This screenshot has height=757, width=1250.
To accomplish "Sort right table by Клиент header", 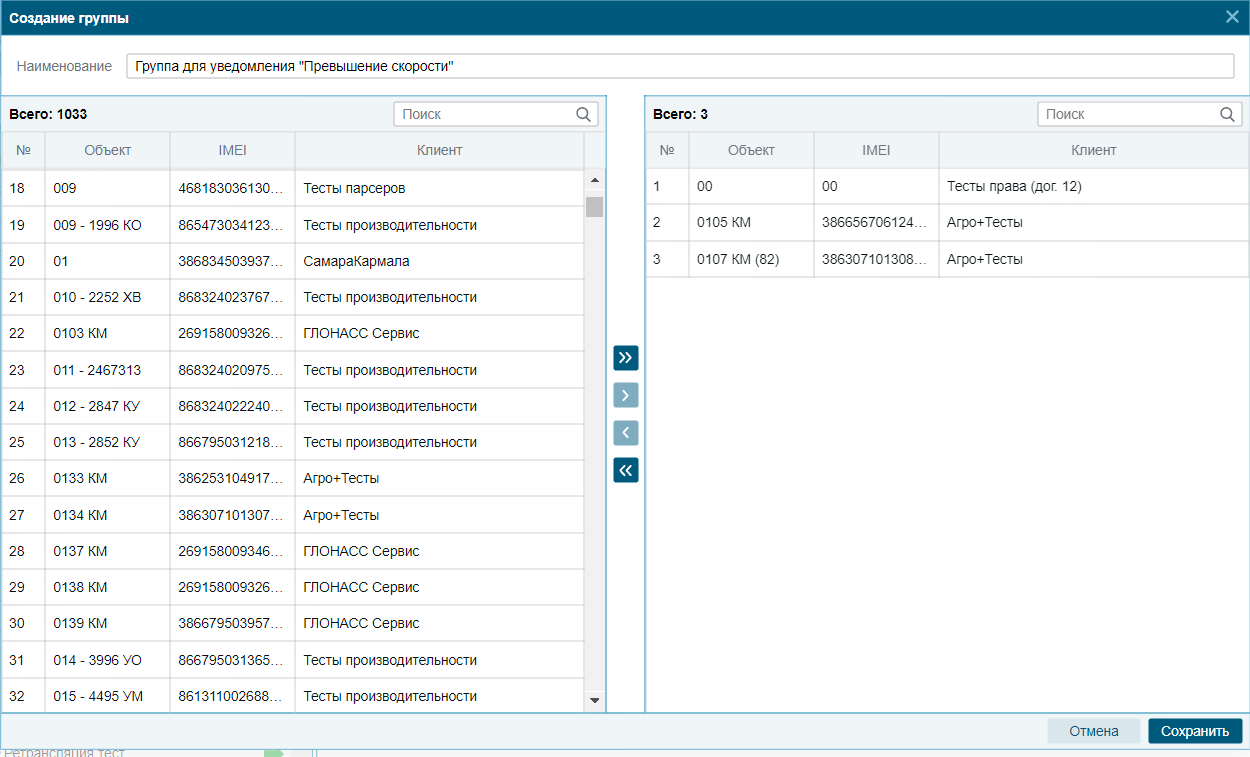I will [1094, 150].
